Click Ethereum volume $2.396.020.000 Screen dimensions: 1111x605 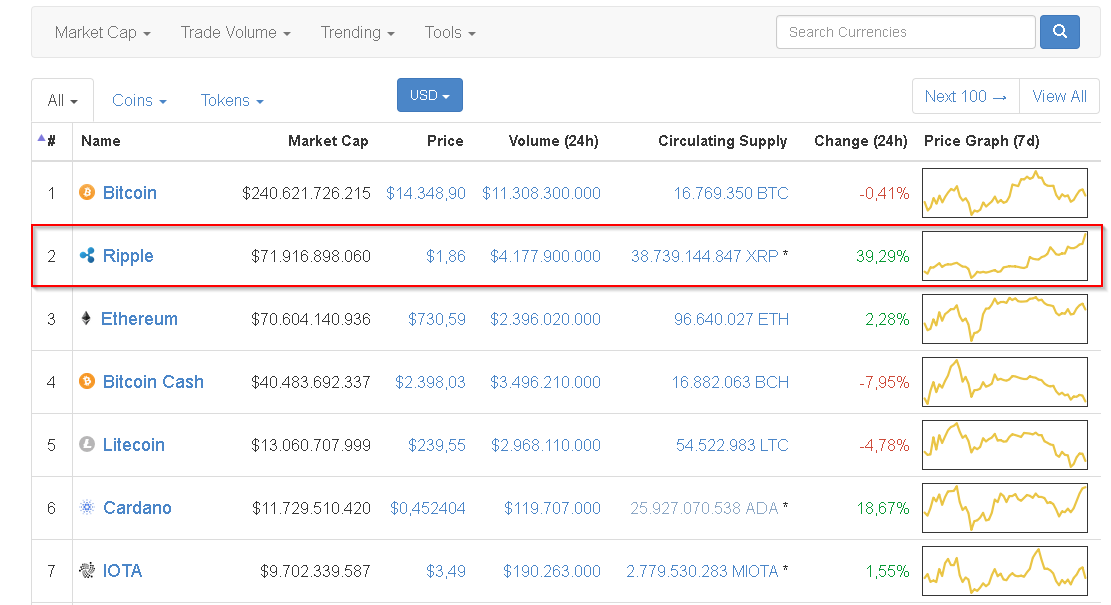pyautogui.click(x=546, y=320)
